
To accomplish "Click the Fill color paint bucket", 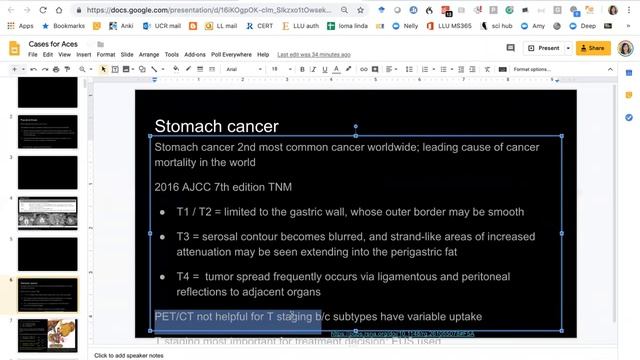I will point(176,69).
